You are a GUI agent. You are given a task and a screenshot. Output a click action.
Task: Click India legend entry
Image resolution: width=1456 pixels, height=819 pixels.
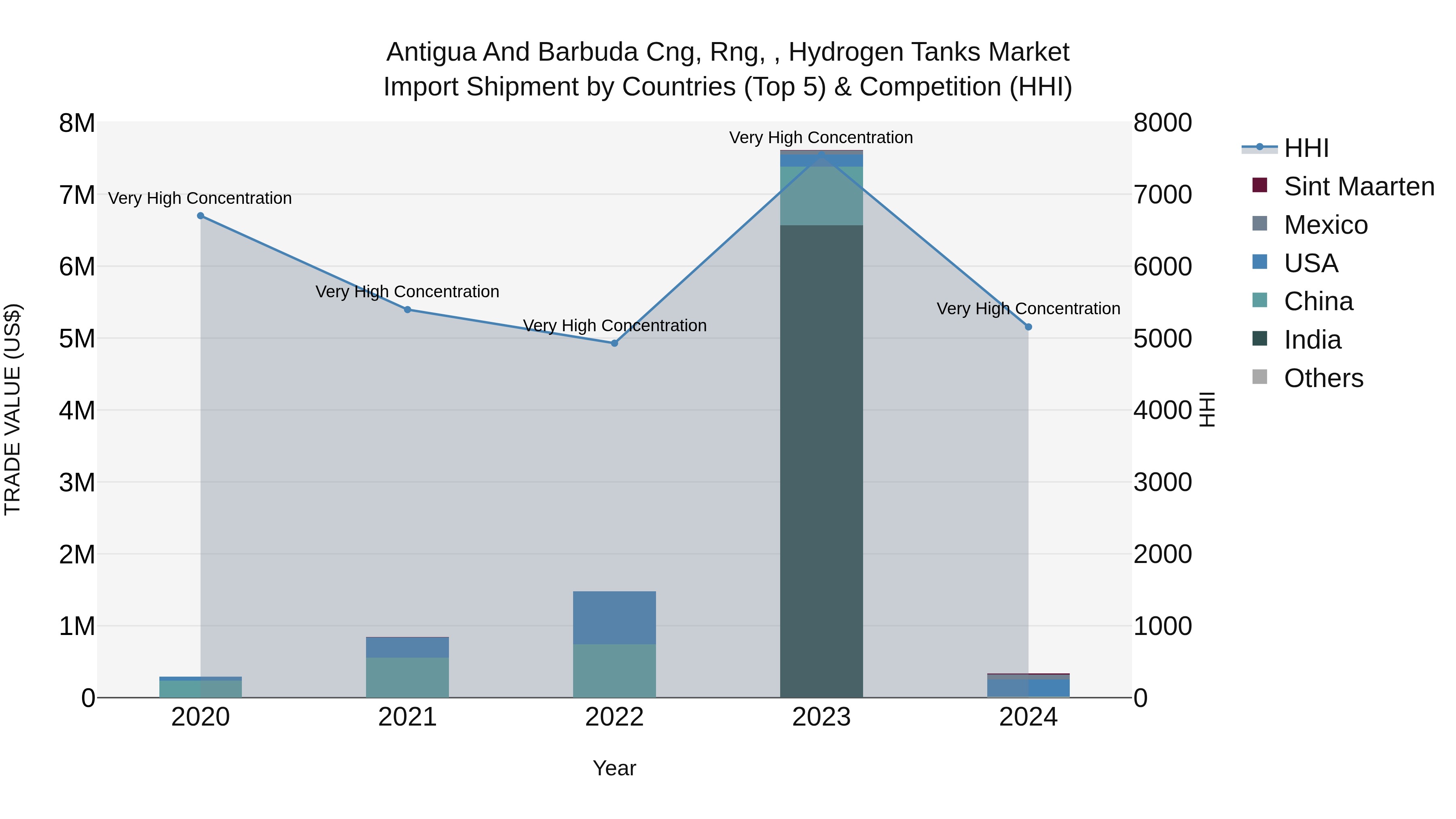(1312, 340)
